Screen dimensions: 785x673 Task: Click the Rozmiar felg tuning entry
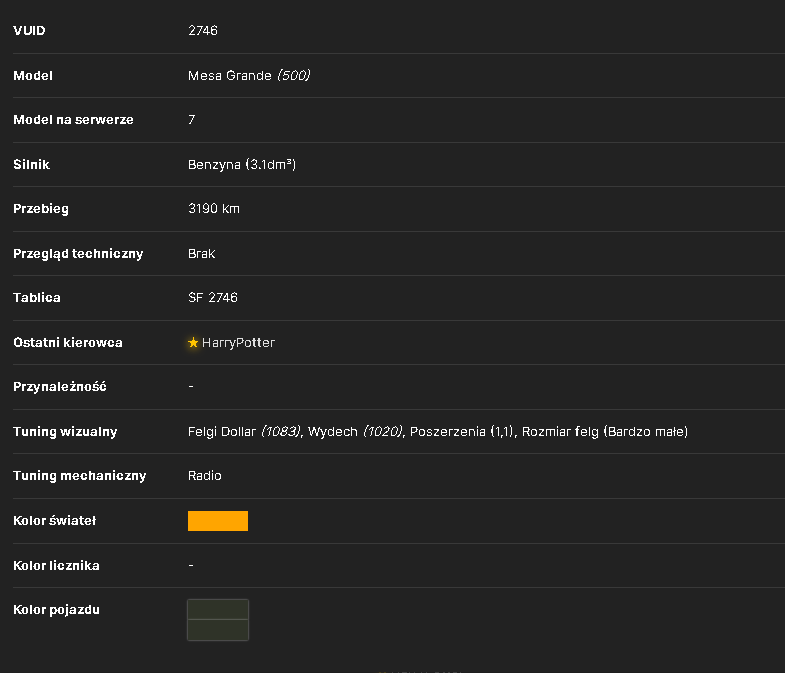click(605, 432)
